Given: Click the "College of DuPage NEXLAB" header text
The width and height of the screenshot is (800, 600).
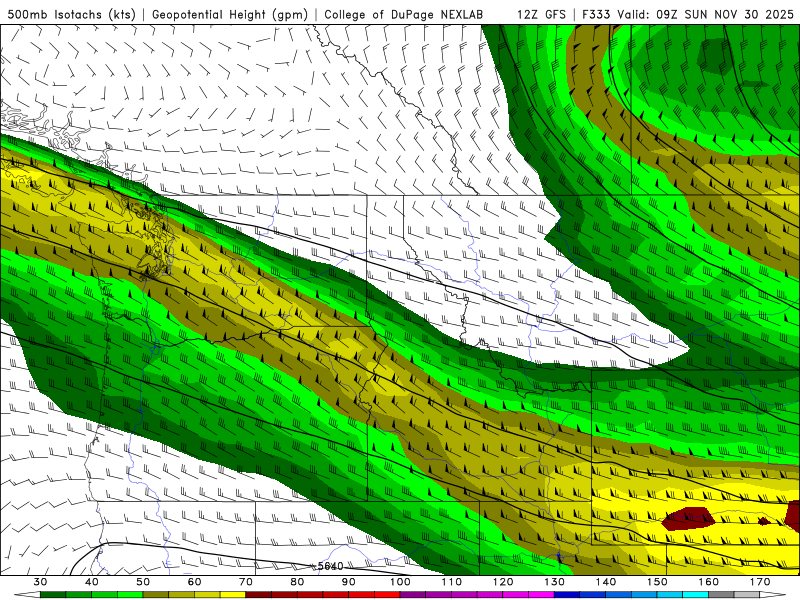Looking at the screenshot, I should (x=404, y=14).
